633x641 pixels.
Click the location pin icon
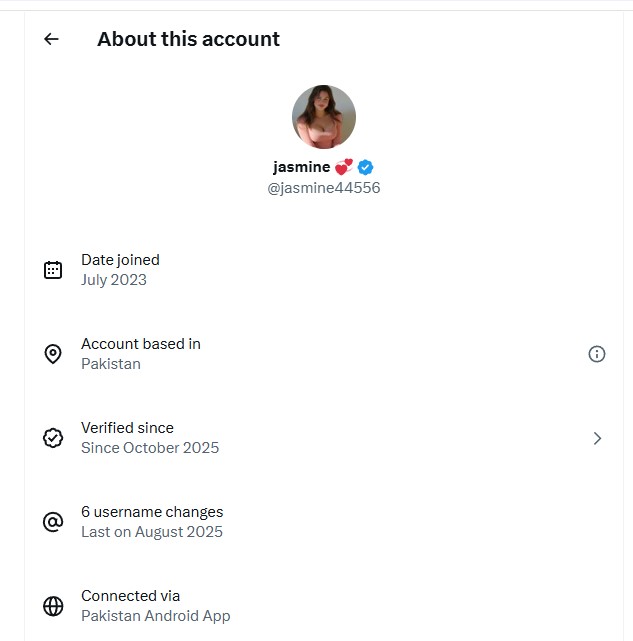pyautogui.click(x=53, y=354)
